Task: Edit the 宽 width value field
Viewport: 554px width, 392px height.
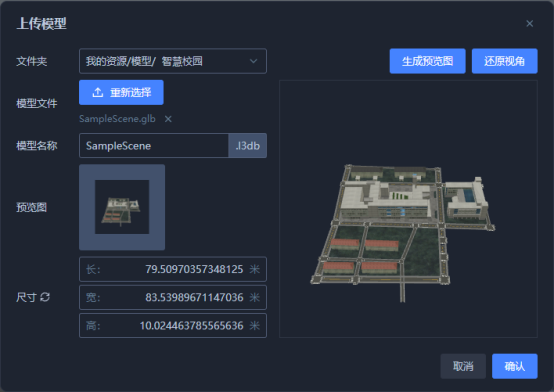Action: [173, 297]
